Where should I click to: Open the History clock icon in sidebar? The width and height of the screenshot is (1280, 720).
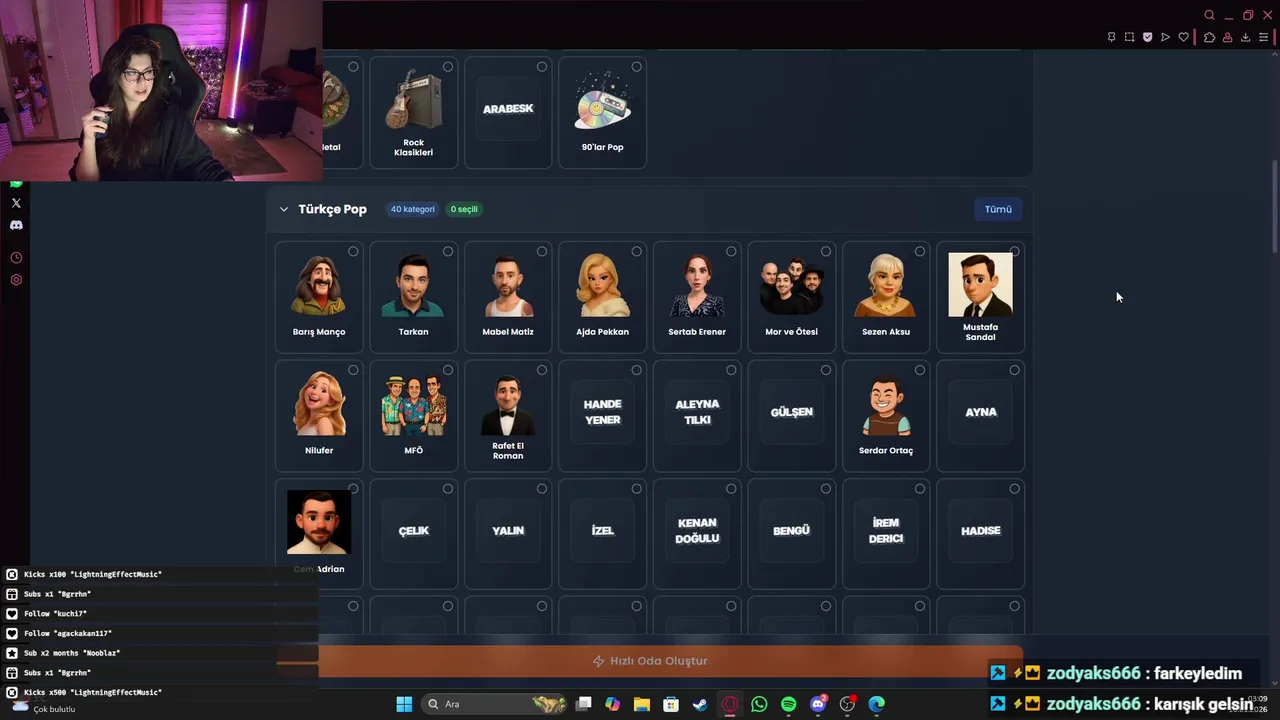[16, 258]
